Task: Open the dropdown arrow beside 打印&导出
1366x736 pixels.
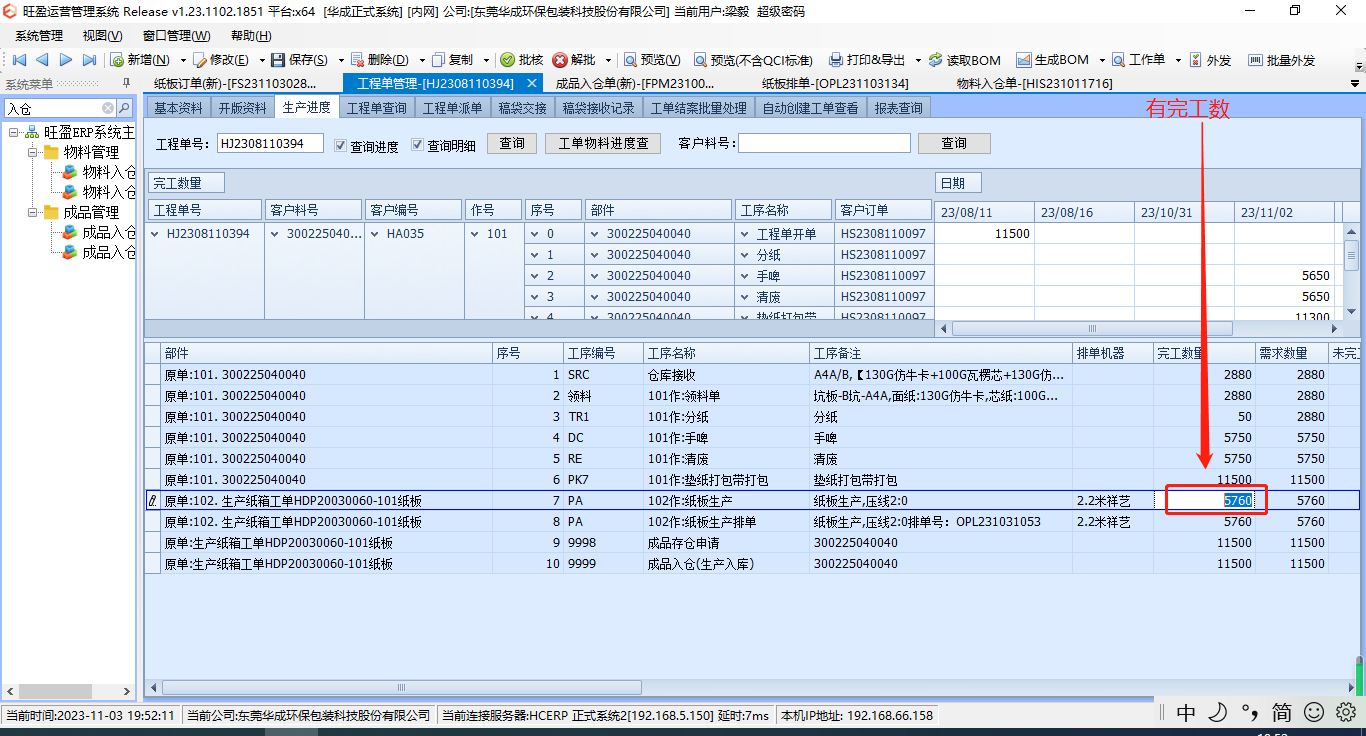Action: 916,60
